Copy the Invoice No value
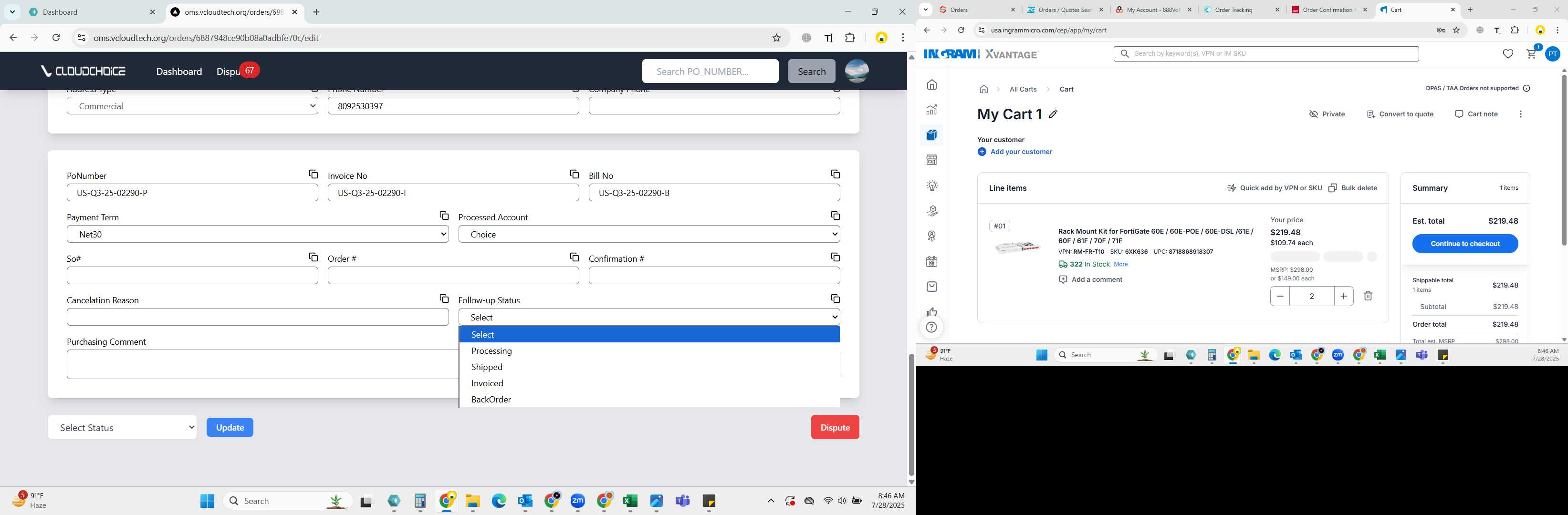 [574, 175]
